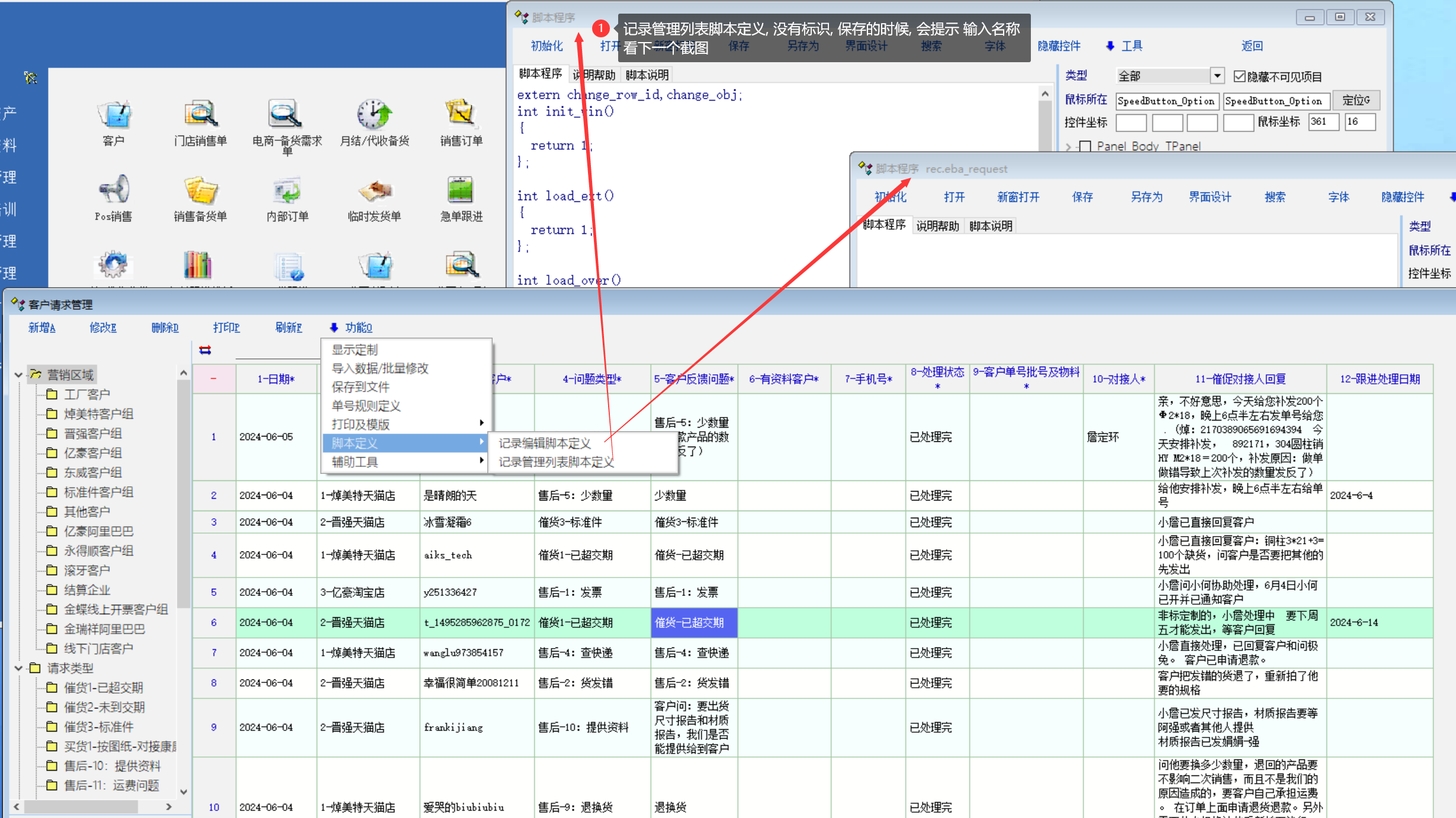Open the 临时发货单 icon
This screenshot has height=818, width=1456.
click(374, 191)
